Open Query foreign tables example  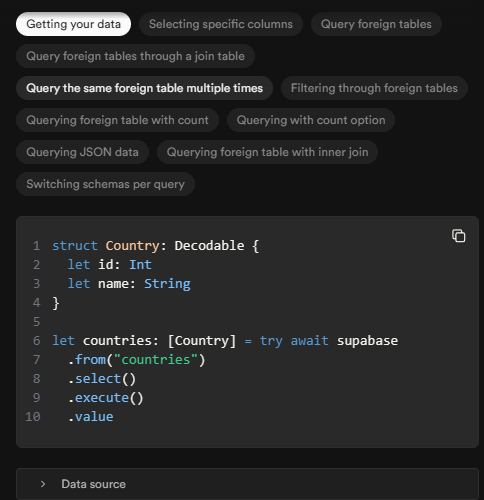click(x=376, y=24)
